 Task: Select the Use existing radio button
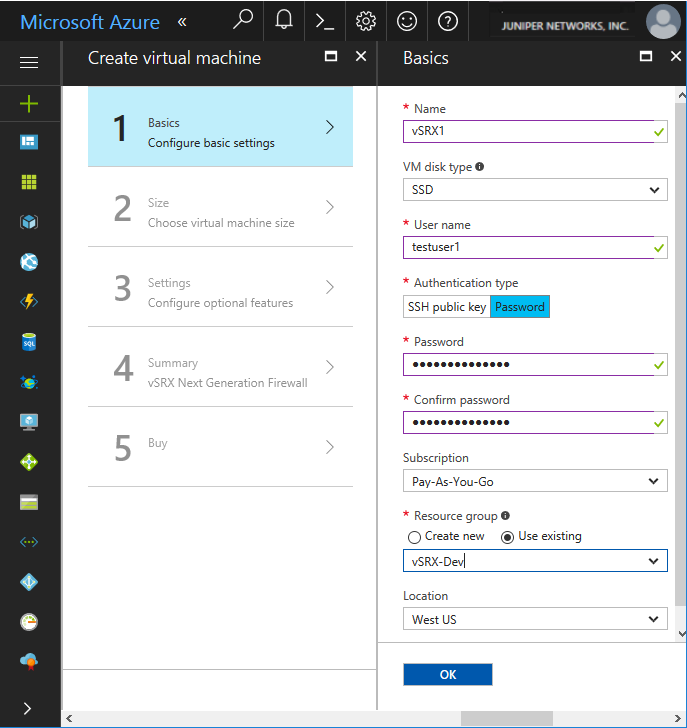507,536
